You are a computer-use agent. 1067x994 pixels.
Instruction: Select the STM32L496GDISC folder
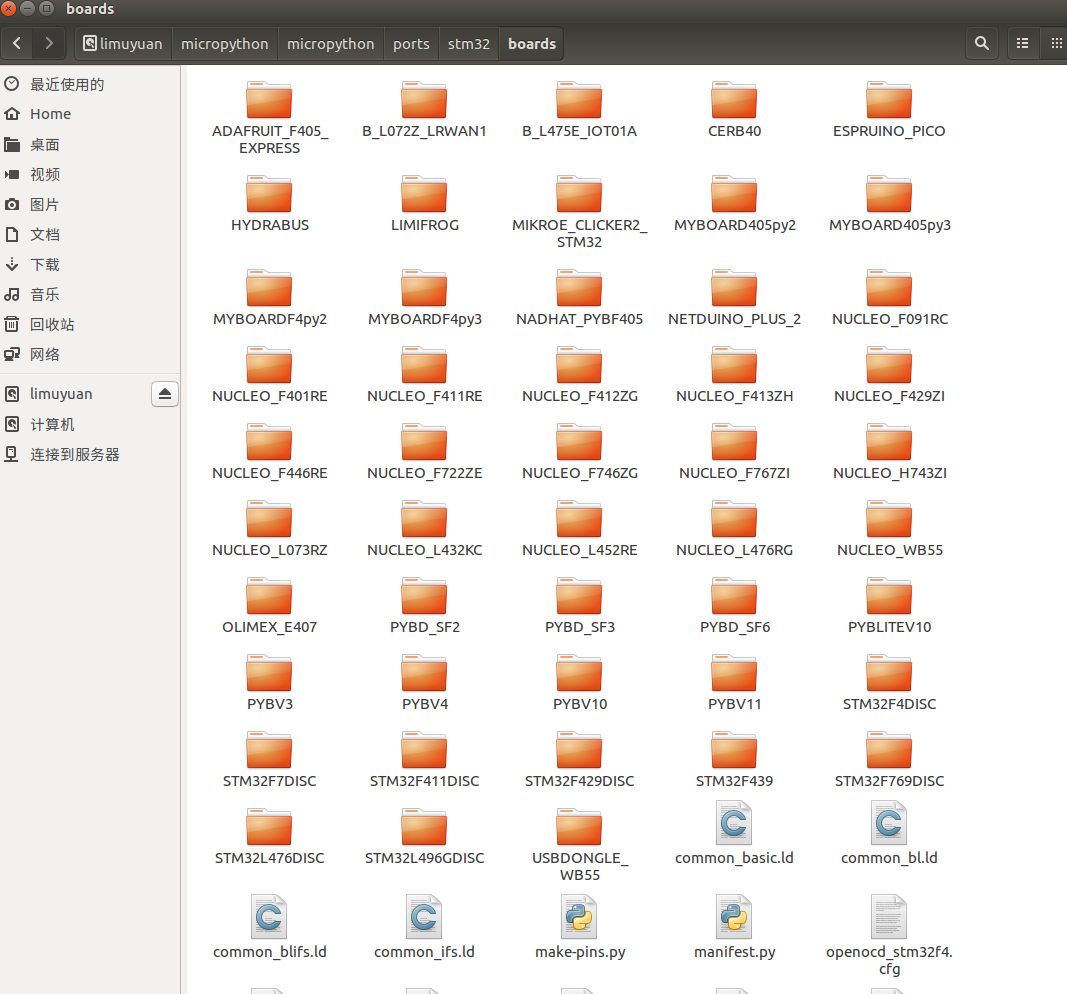[424, 836]
